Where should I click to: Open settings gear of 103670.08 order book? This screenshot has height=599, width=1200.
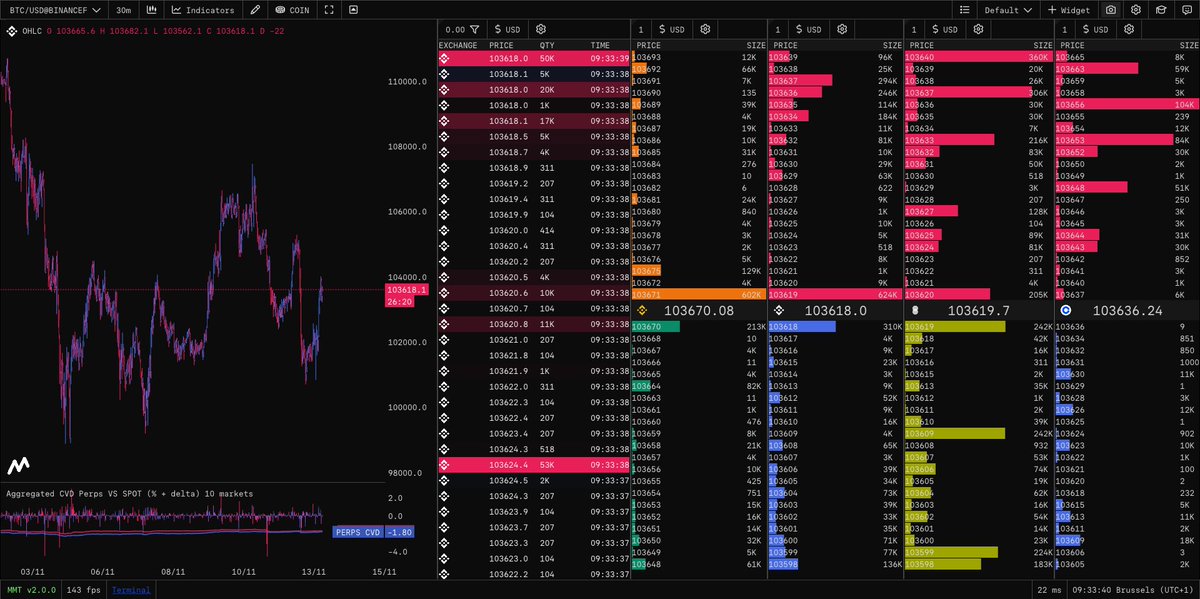click(705, 30)
